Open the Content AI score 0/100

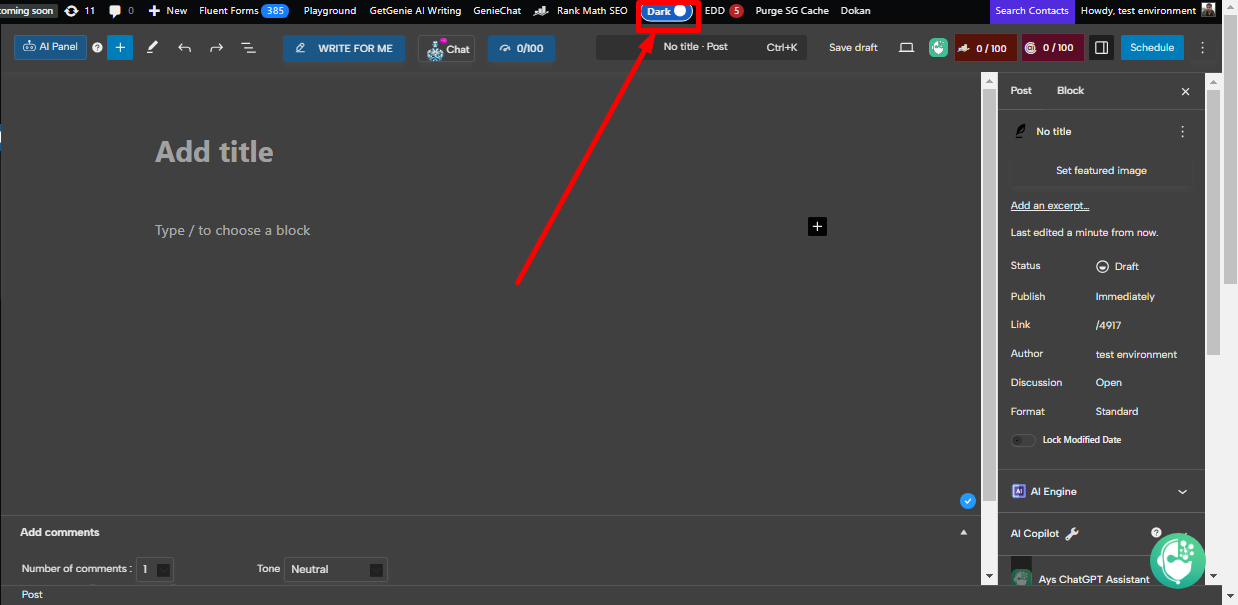coord(1052,47)
